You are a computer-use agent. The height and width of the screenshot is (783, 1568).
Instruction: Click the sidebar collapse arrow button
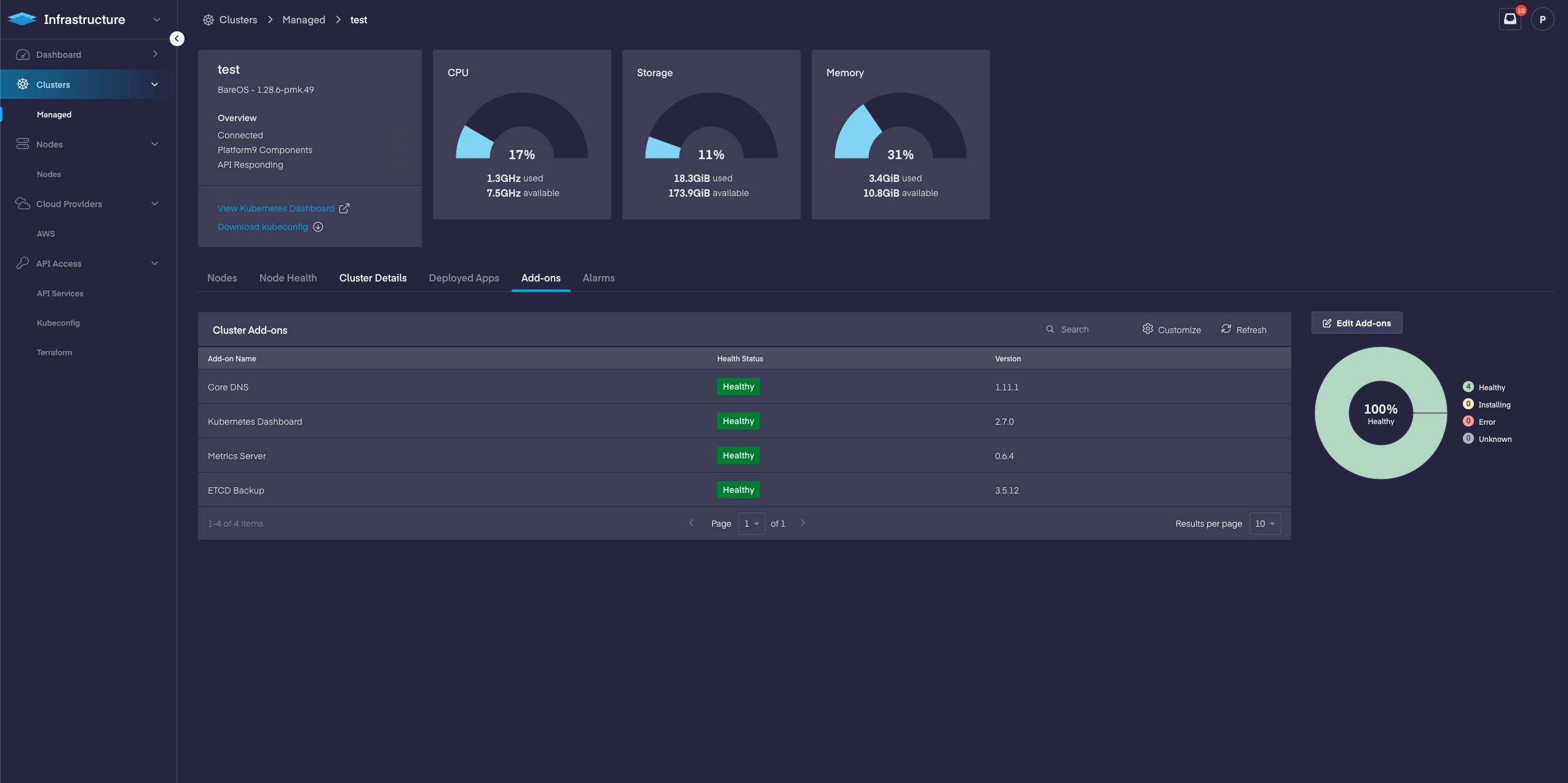(176, 39)
